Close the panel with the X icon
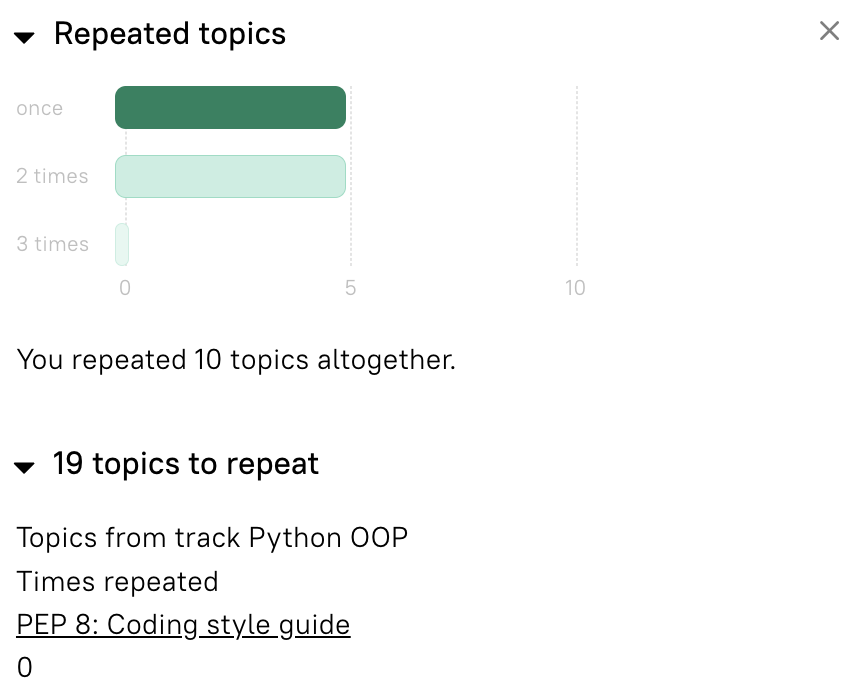Viewport: 852px width, 698px height. (829, 31)
